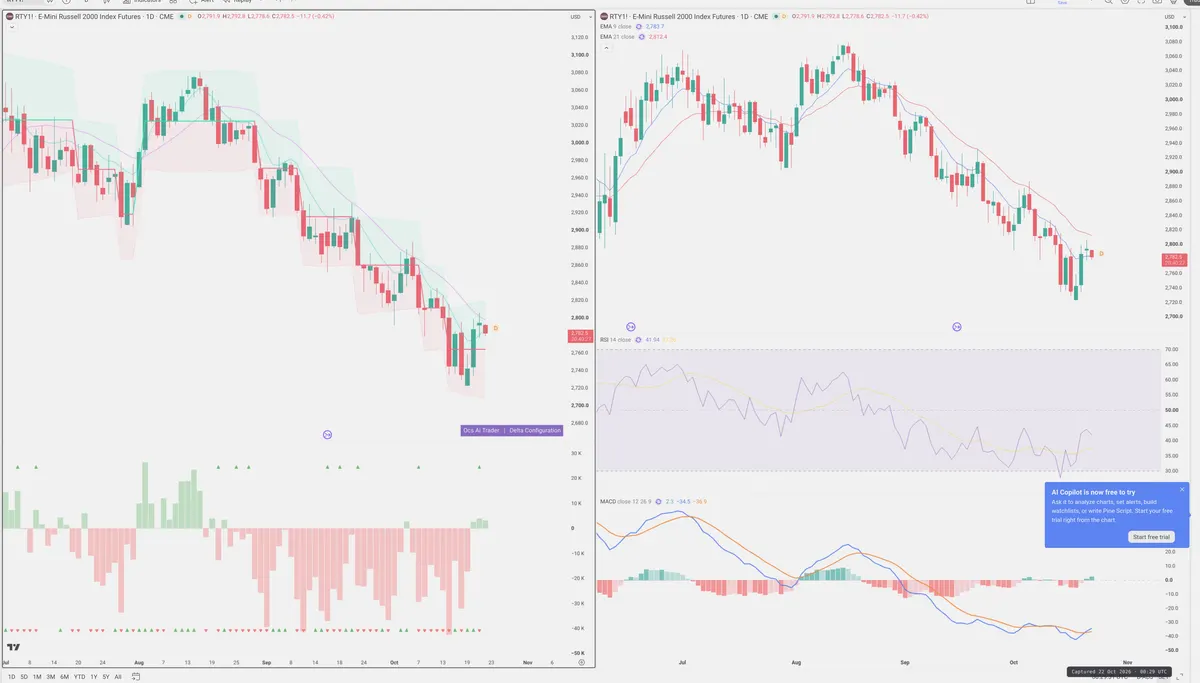Click the icon beside EMA 9 value
This screenshot has width=1200, height=683.
click(x=640, y=26)
